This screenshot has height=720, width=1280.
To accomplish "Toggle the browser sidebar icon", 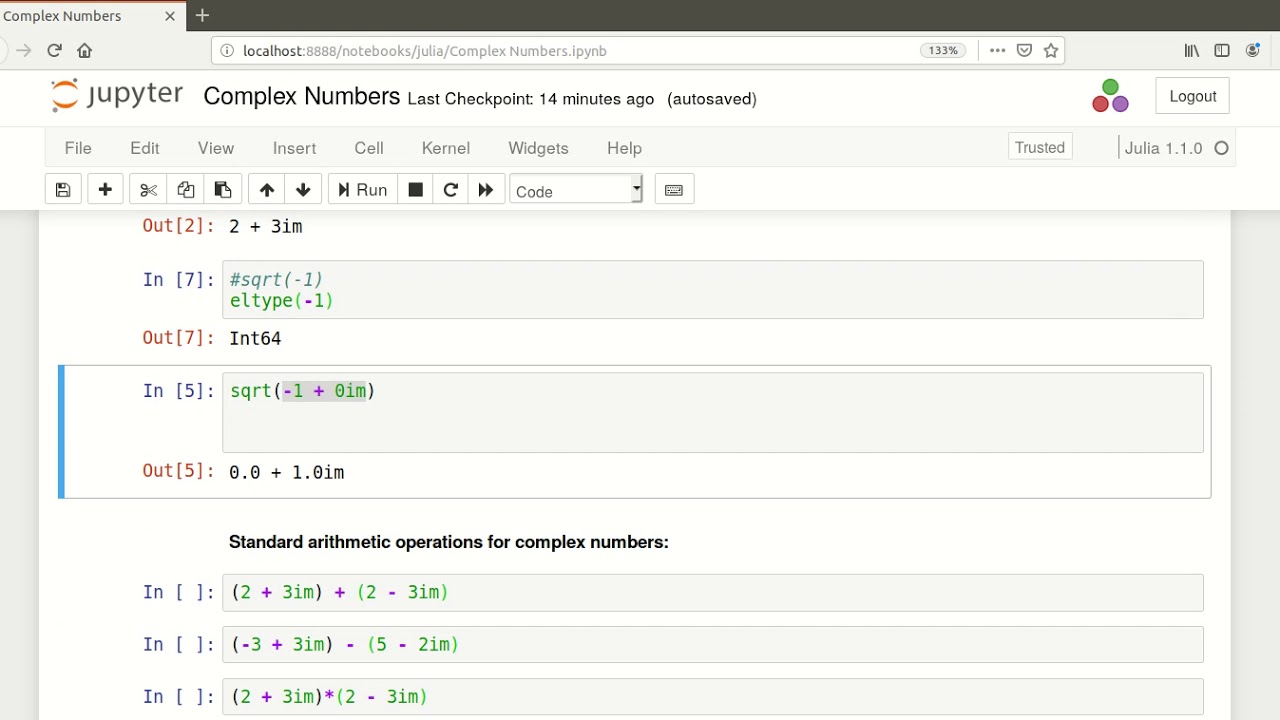I will click(x=1222, y=50).
